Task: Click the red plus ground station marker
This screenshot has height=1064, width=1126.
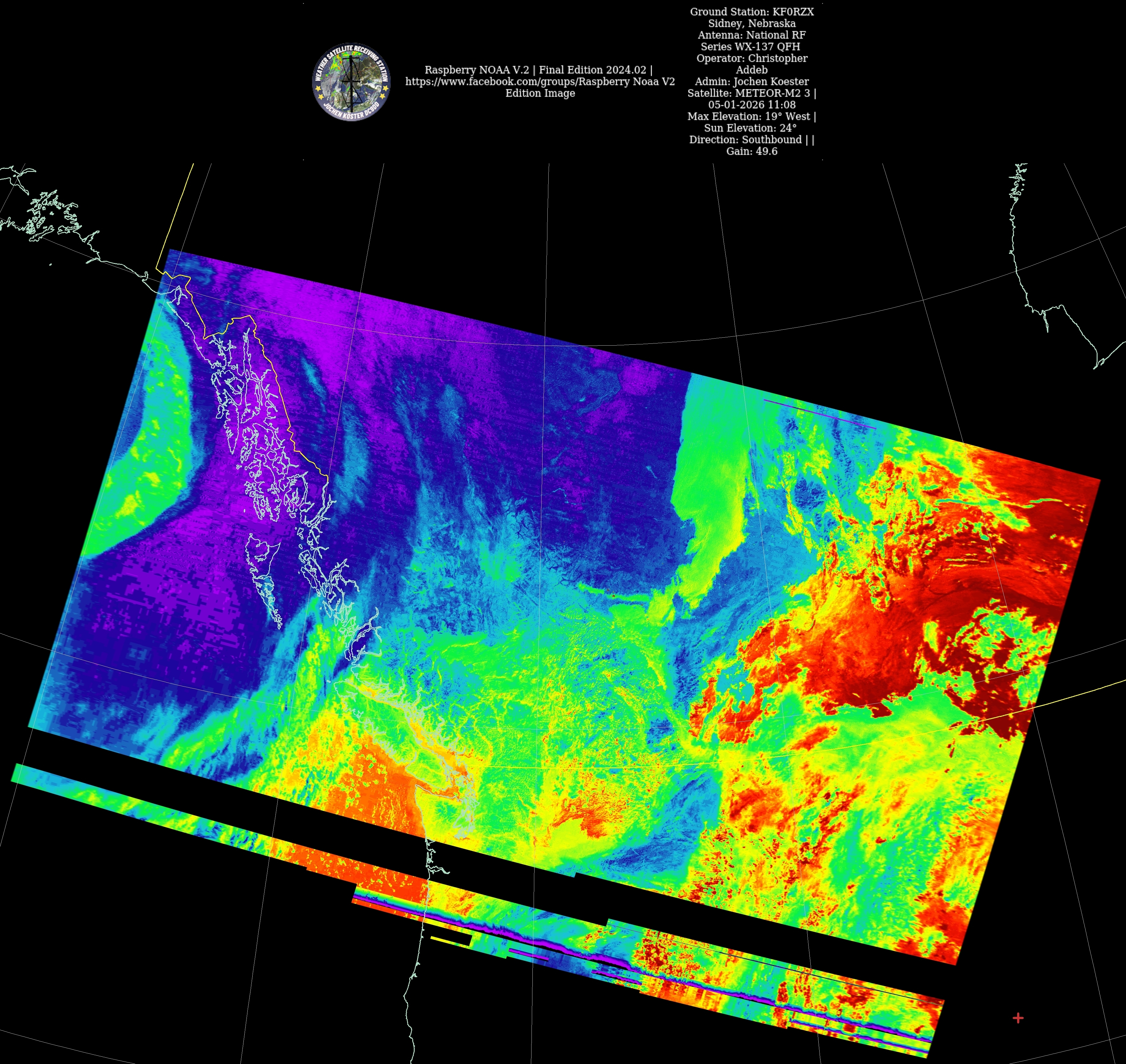Action: click(1018, 1018)
